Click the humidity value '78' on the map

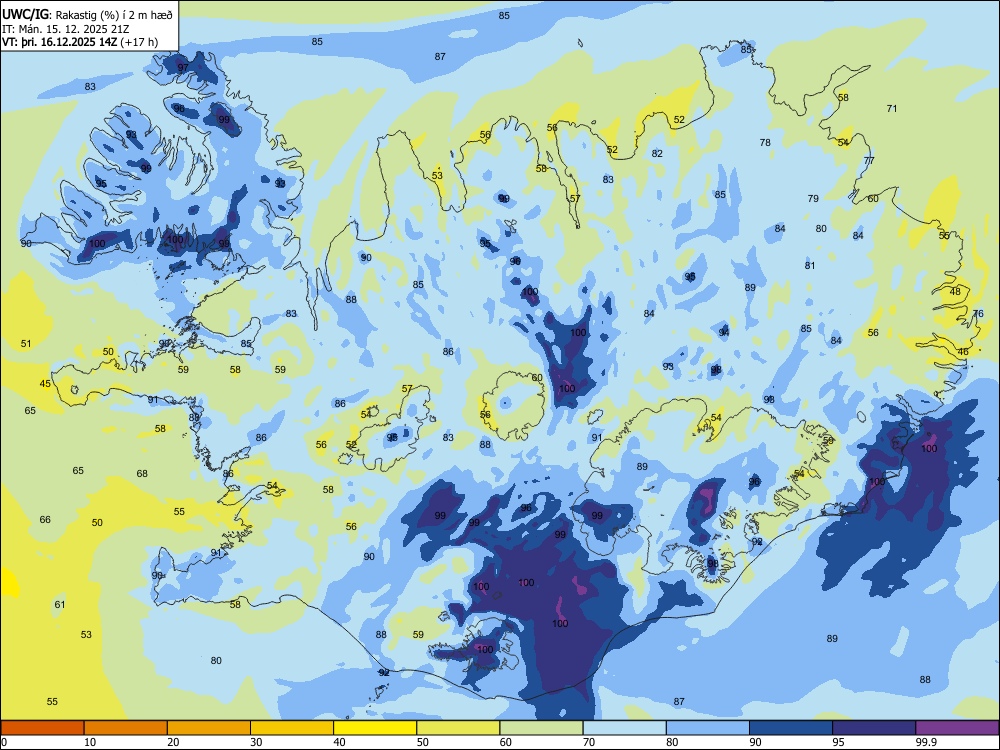tap(765, 142)
